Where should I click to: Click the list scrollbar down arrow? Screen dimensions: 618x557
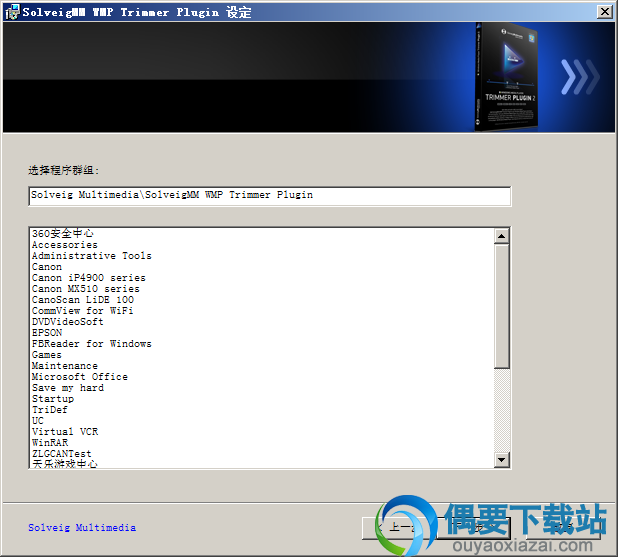(x=501, y=460)
